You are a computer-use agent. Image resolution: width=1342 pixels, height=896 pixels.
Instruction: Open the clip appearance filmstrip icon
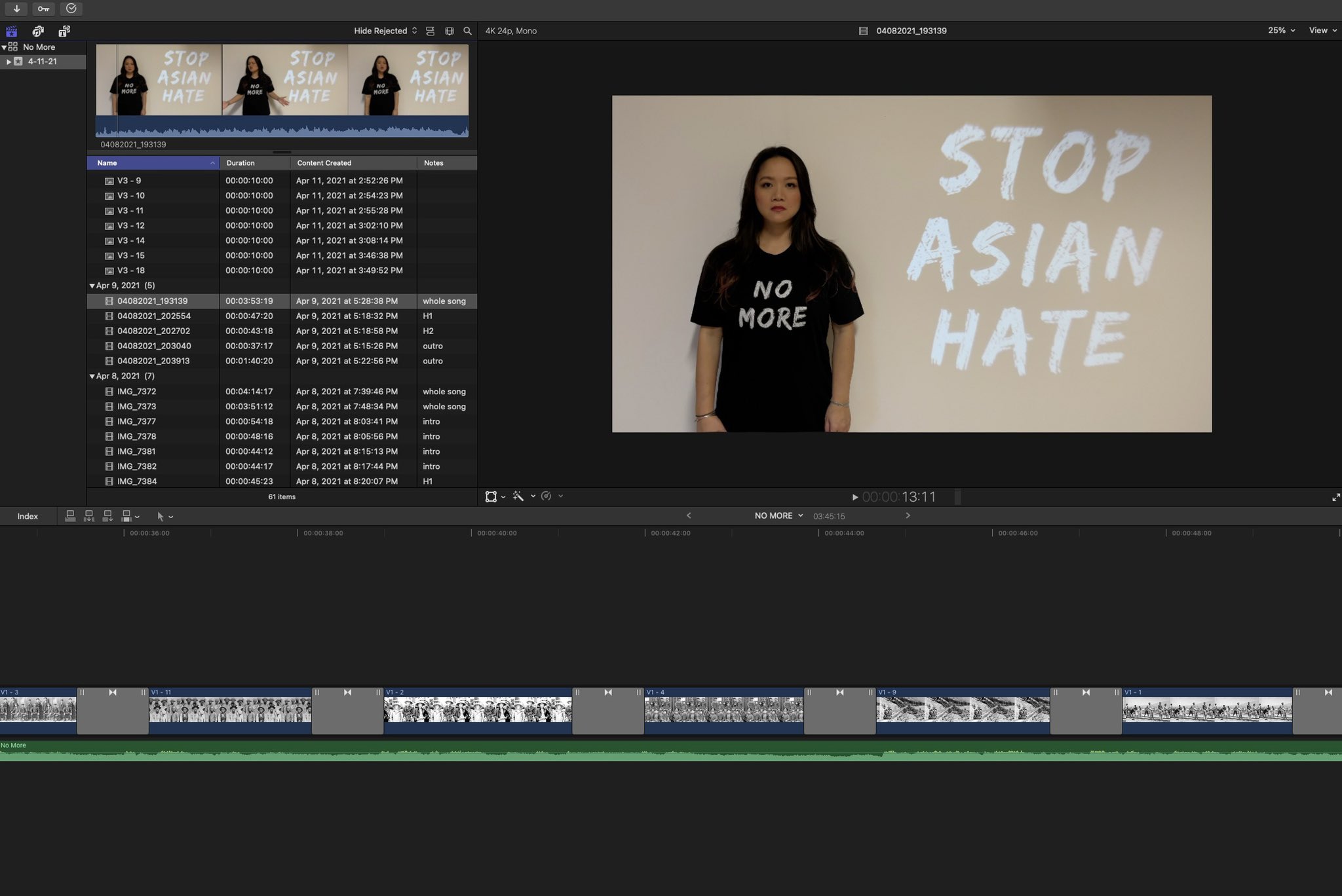click(x=450, y=31)
